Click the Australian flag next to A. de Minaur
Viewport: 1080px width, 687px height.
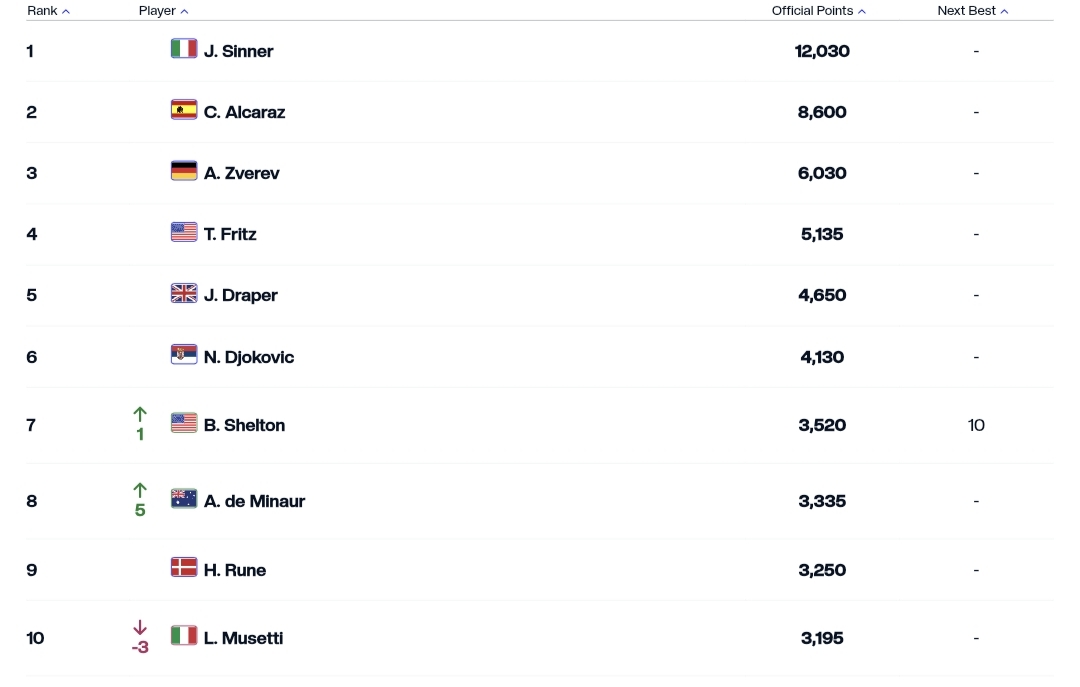(184, 499)
